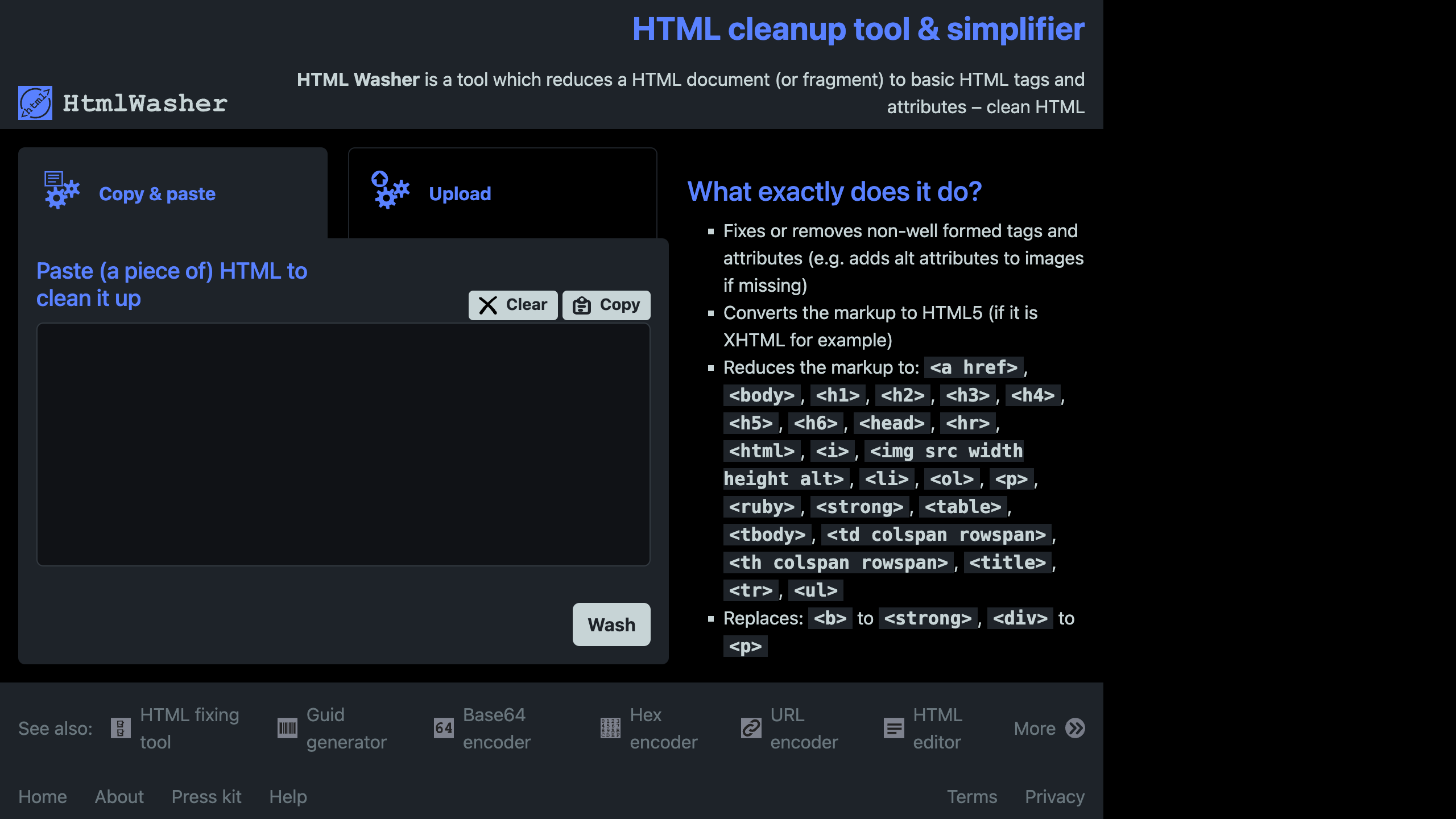Click the Base64 encoder icon

click(x=444, y=728)
